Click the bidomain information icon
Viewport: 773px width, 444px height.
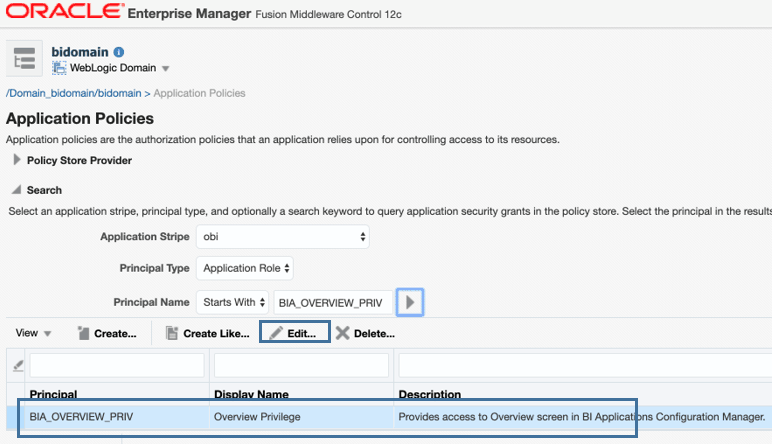(119, 52)
